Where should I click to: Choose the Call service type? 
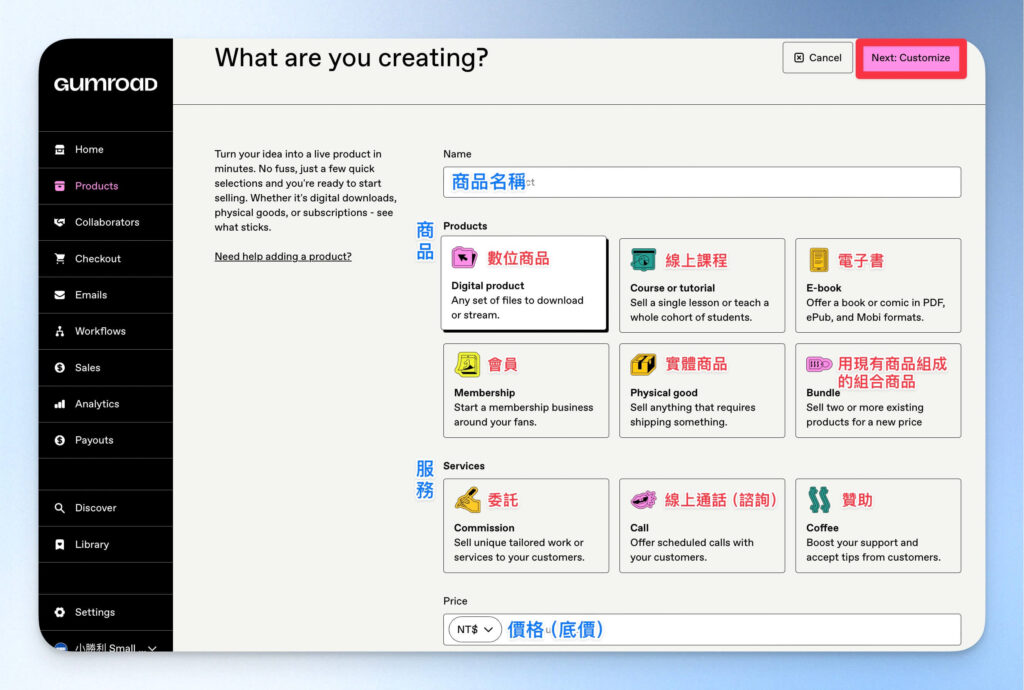coord(702,525)
